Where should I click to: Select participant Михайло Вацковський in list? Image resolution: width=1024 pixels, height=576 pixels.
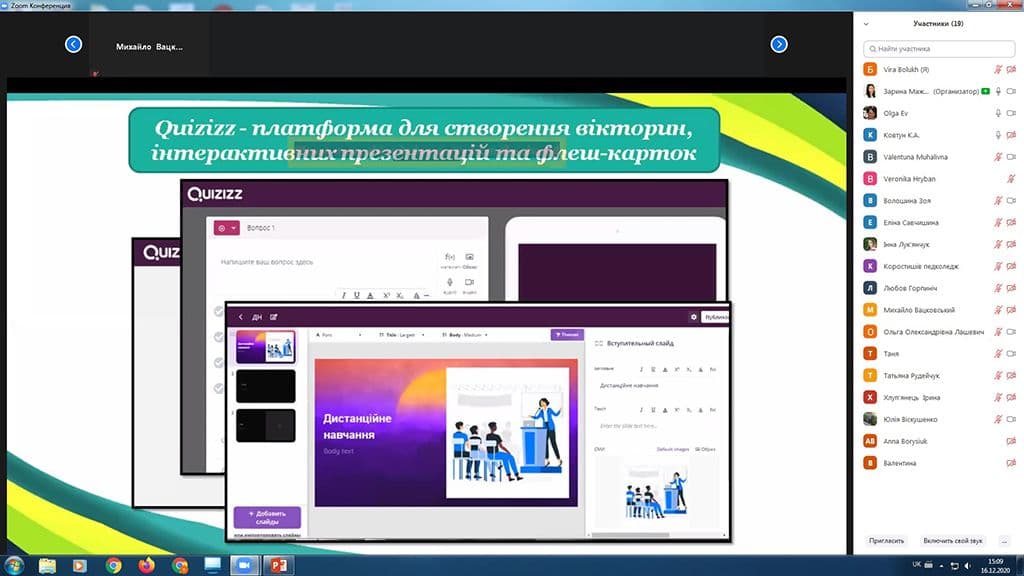coord(938,310)
